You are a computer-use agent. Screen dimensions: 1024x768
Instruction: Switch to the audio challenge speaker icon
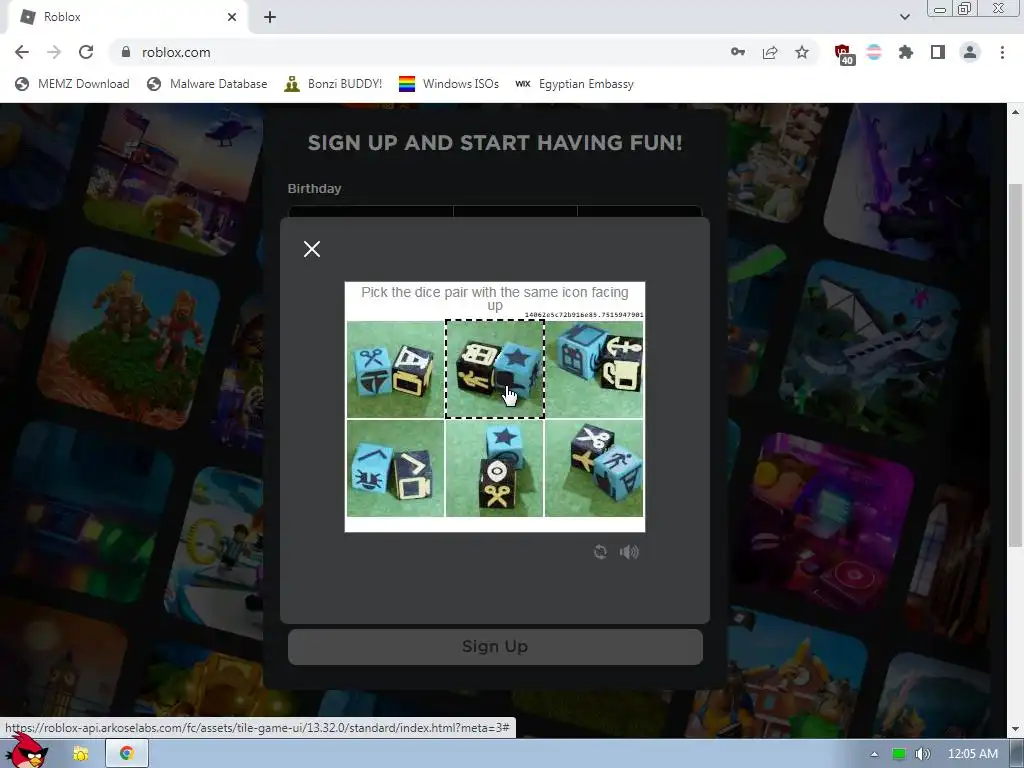[x=629, y=552]
